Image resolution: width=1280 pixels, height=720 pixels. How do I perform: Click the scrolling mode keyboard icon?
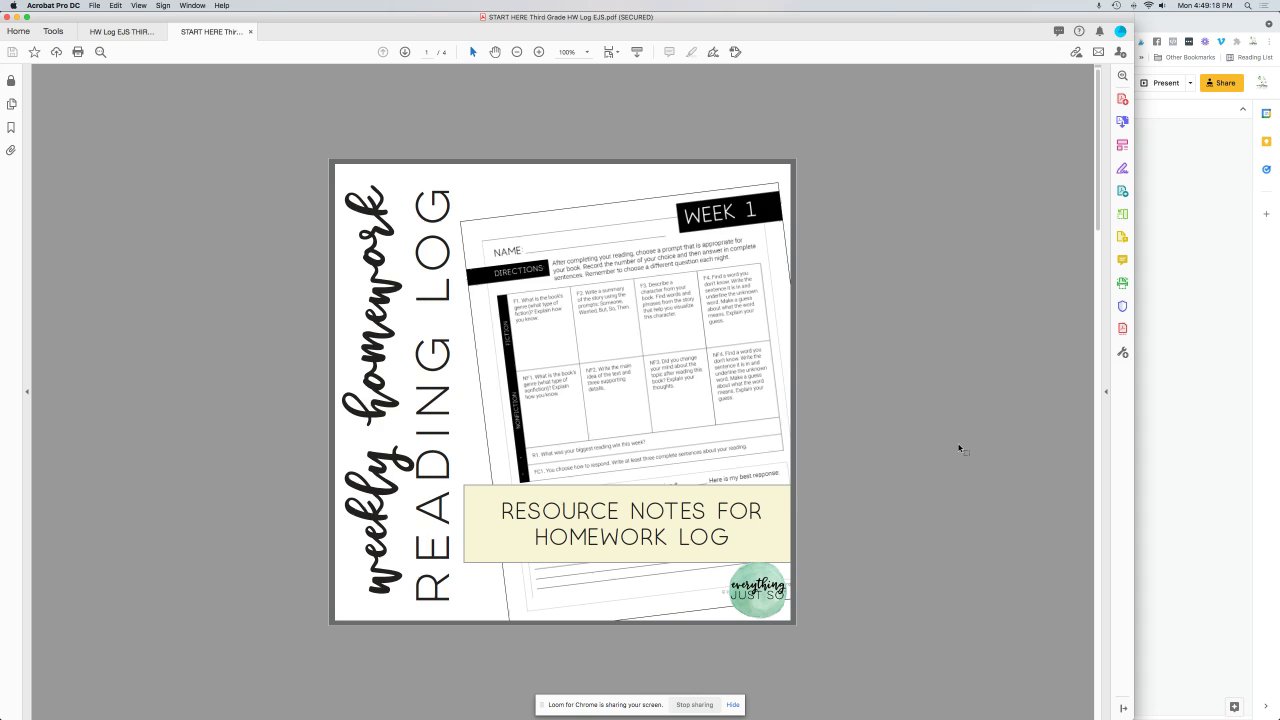coord(637,52)
